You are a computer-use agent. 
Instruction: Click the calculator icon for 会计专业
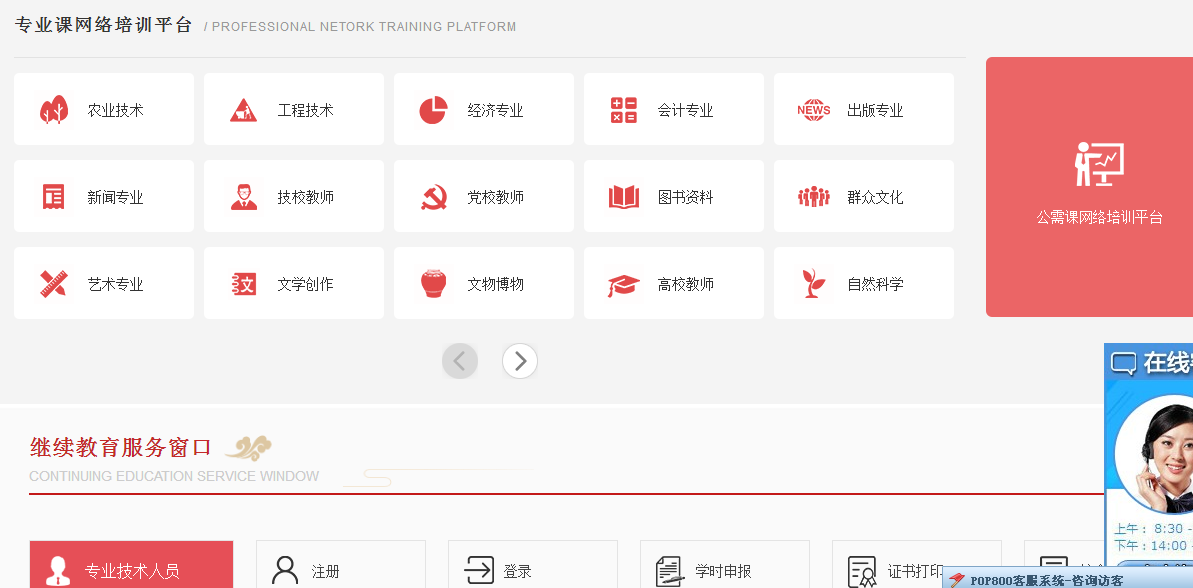click(x=624, y=110)
